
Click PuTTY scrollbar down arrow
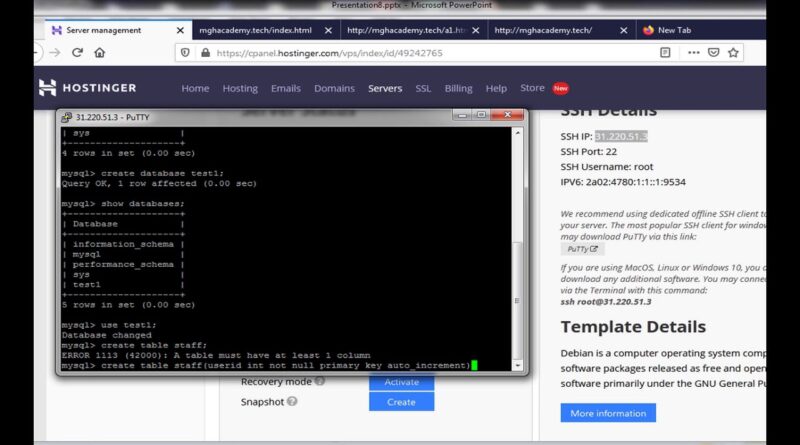pyautogui.click(x=517, y=365)
